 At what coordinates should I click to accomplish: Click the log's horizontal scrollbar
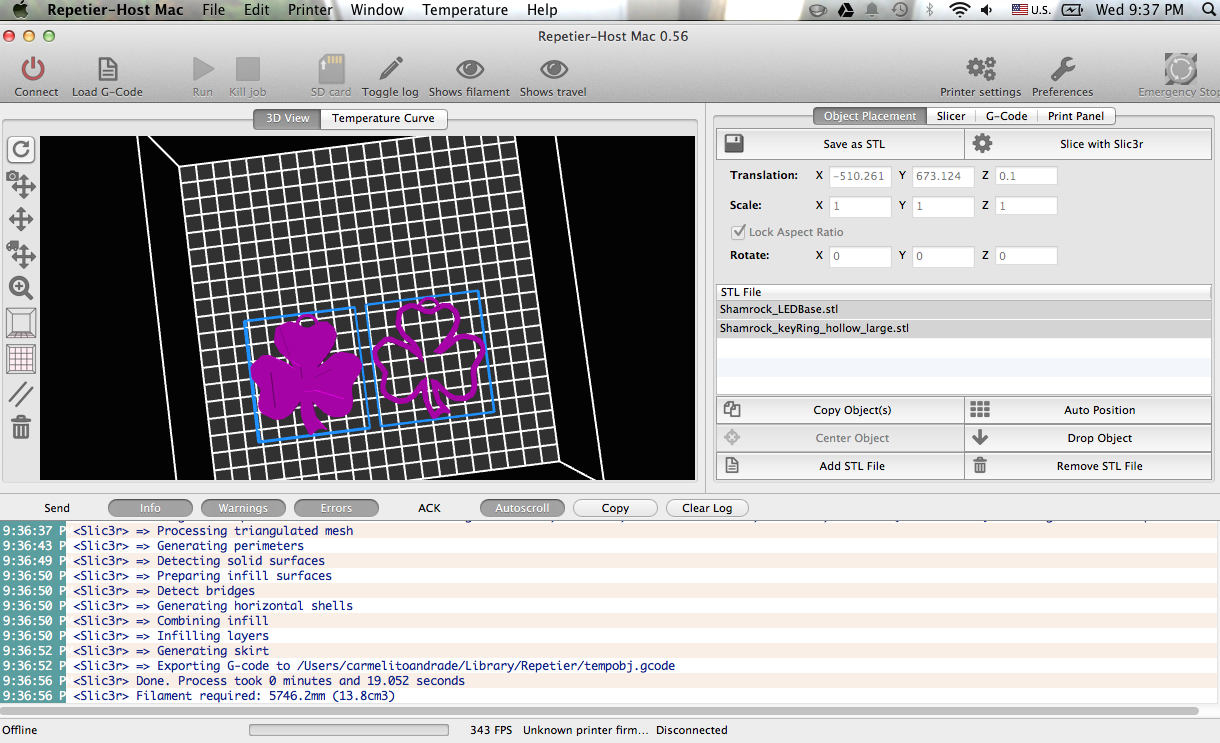600,711
